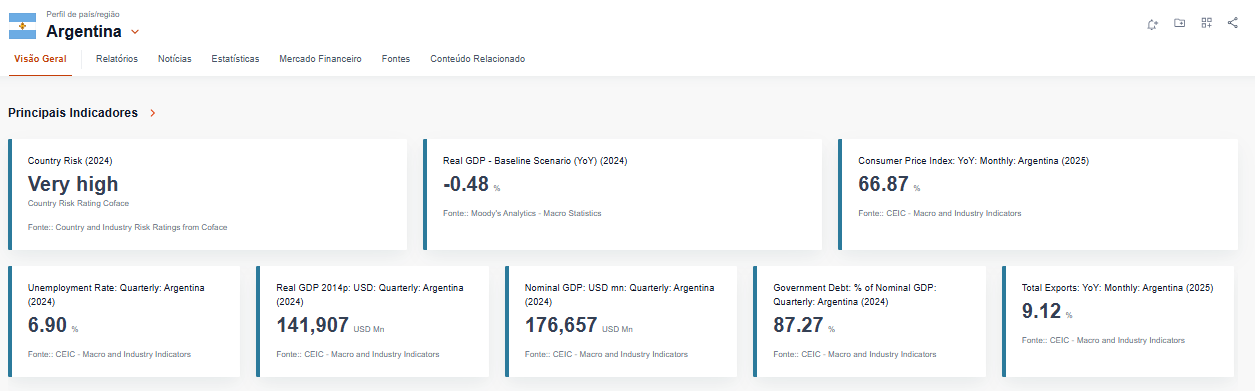The image size is (1255, 391).
Task: Go to the Estatísticas tab
Action: pos(235,59)
